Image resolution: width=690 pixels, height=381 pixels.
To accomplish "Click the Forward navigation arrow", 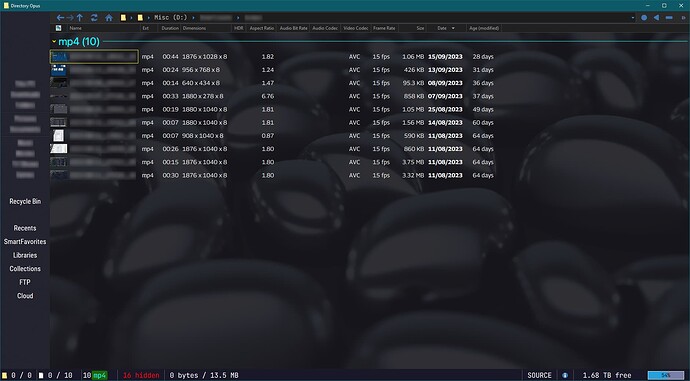I will coord(70,18).
